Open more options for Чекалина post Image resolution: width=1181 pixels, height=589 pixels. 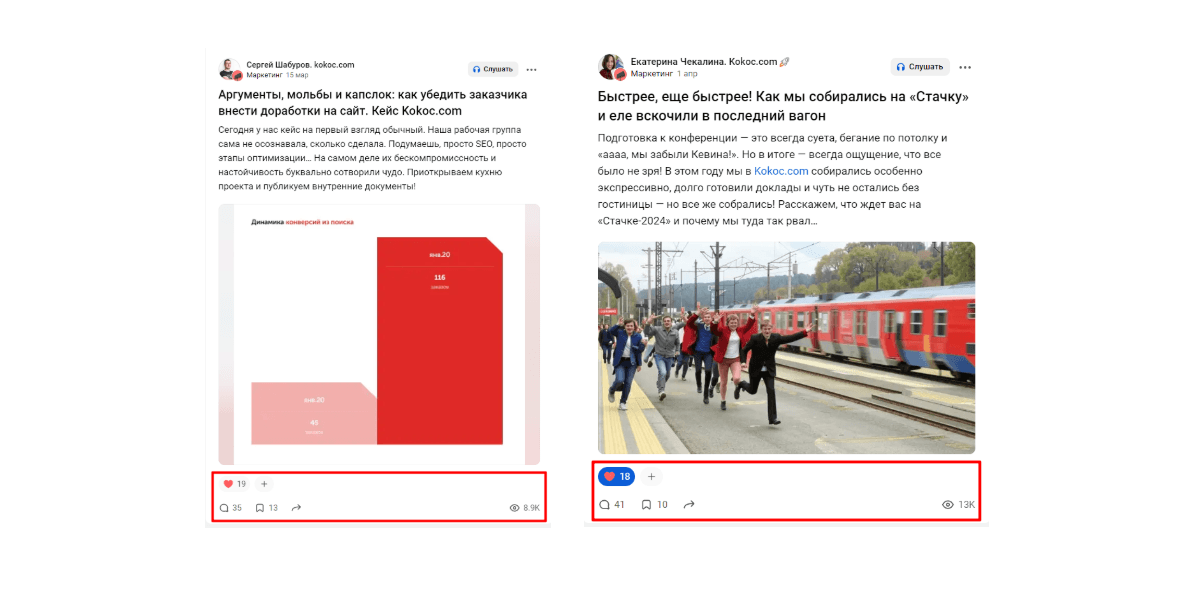[x=965, y=67]
